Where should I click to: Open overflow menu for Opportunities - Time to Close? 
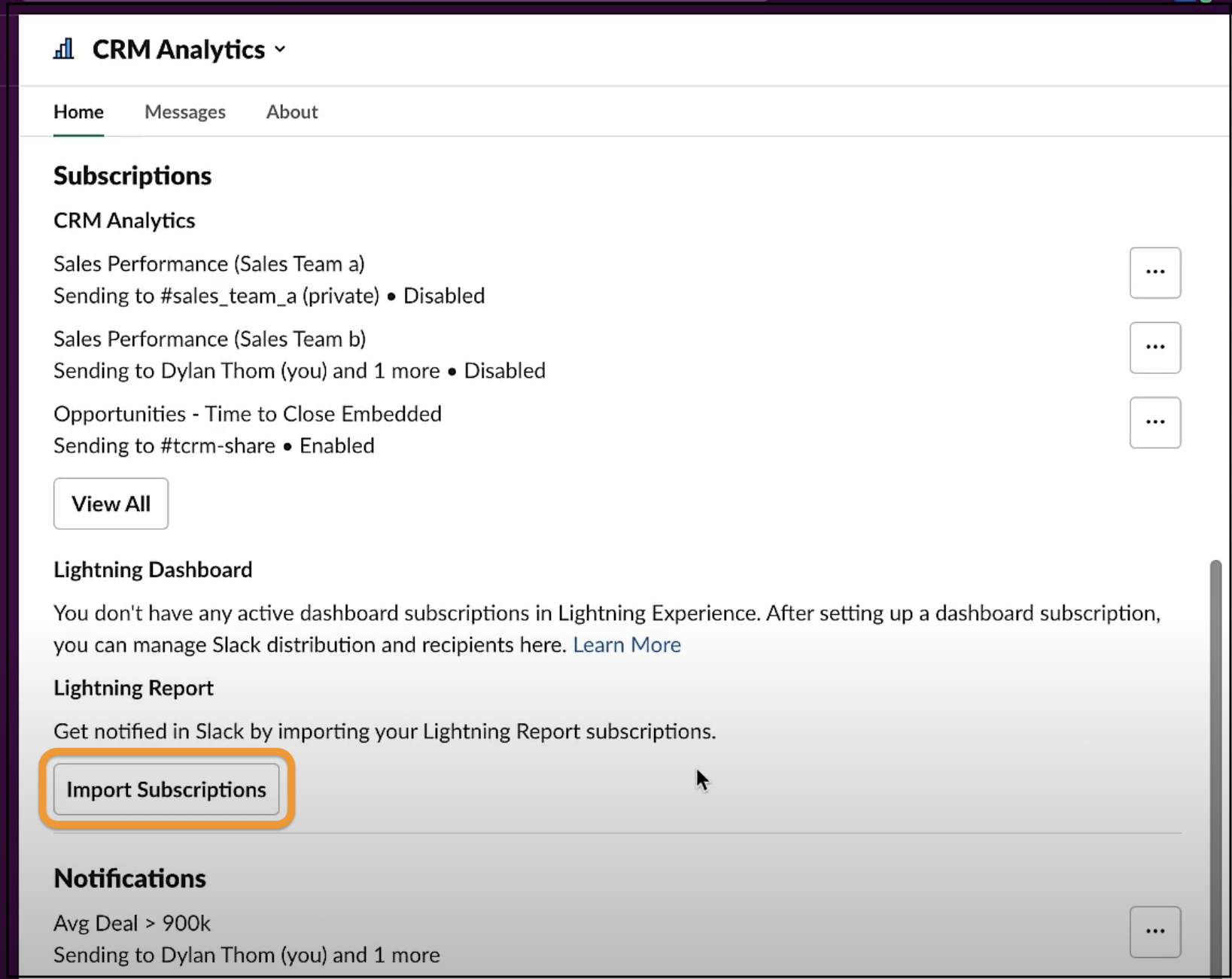(1155, 422)
